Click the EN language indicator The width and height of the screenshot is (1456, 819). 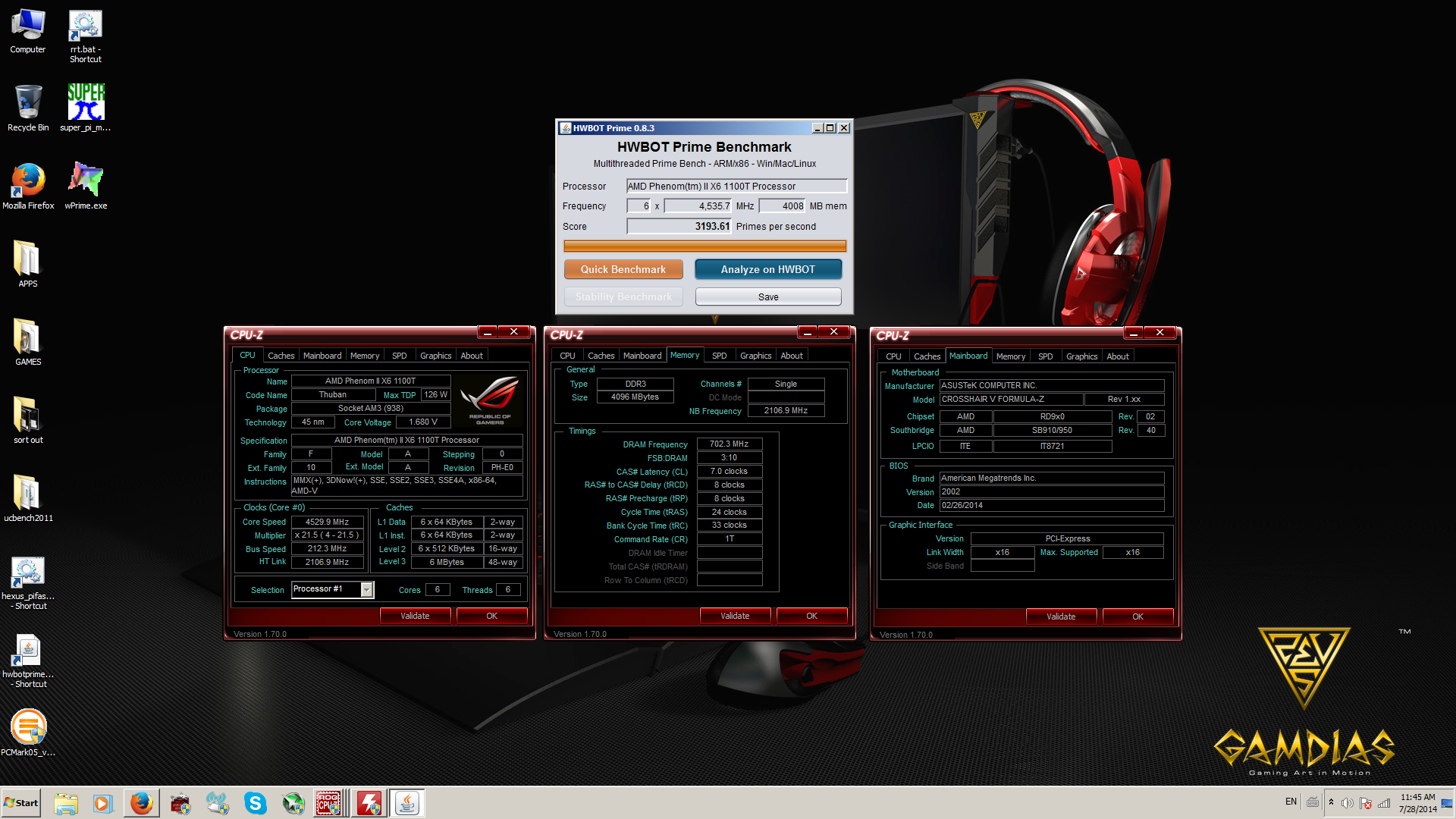(x=1291, y=802)
